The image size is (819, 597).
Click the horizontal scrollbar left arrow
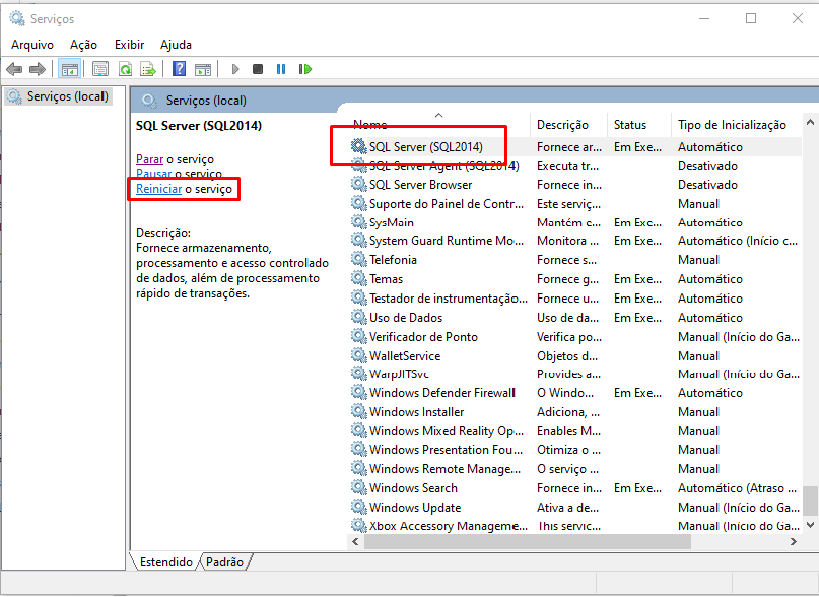pos(355,542)
